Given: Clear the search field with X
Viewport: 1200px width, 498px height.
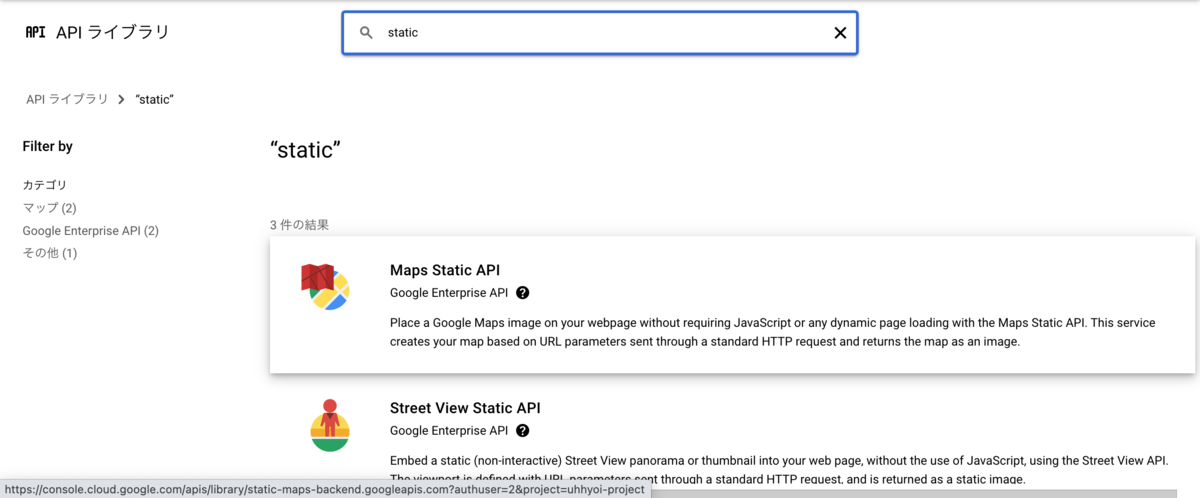Looking at the screenshot, I should click(x=840, y=33).
